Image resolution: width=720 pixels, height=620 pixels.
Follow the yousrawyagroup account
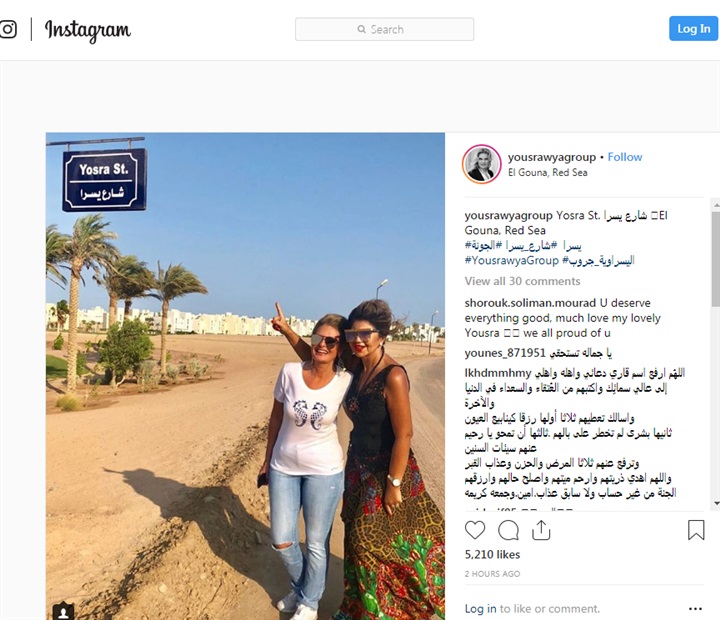click(624, 157)
